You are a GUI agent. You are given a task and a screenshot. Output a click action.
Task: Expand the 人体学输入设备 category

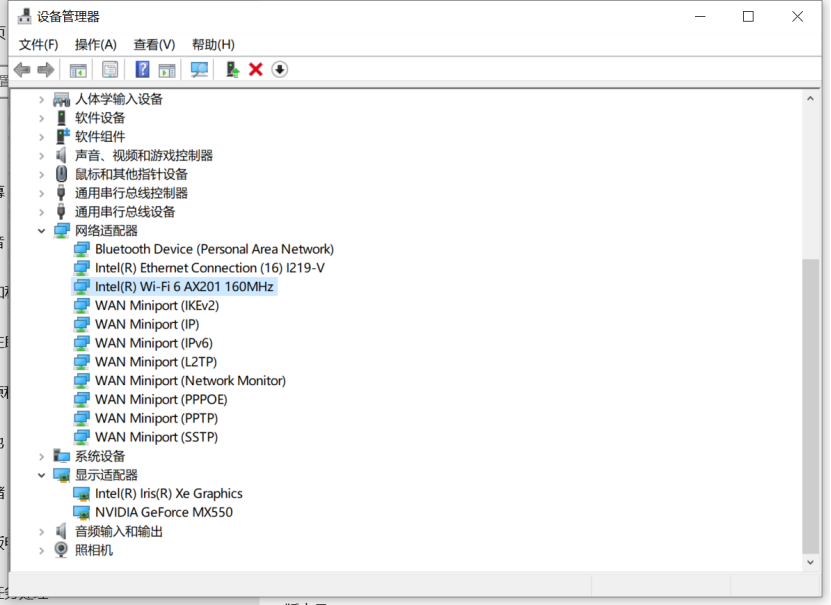point(41,99)
